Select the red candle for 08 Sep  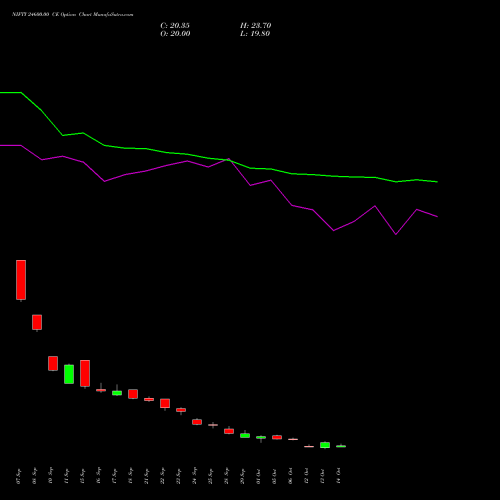pos(37,322)
